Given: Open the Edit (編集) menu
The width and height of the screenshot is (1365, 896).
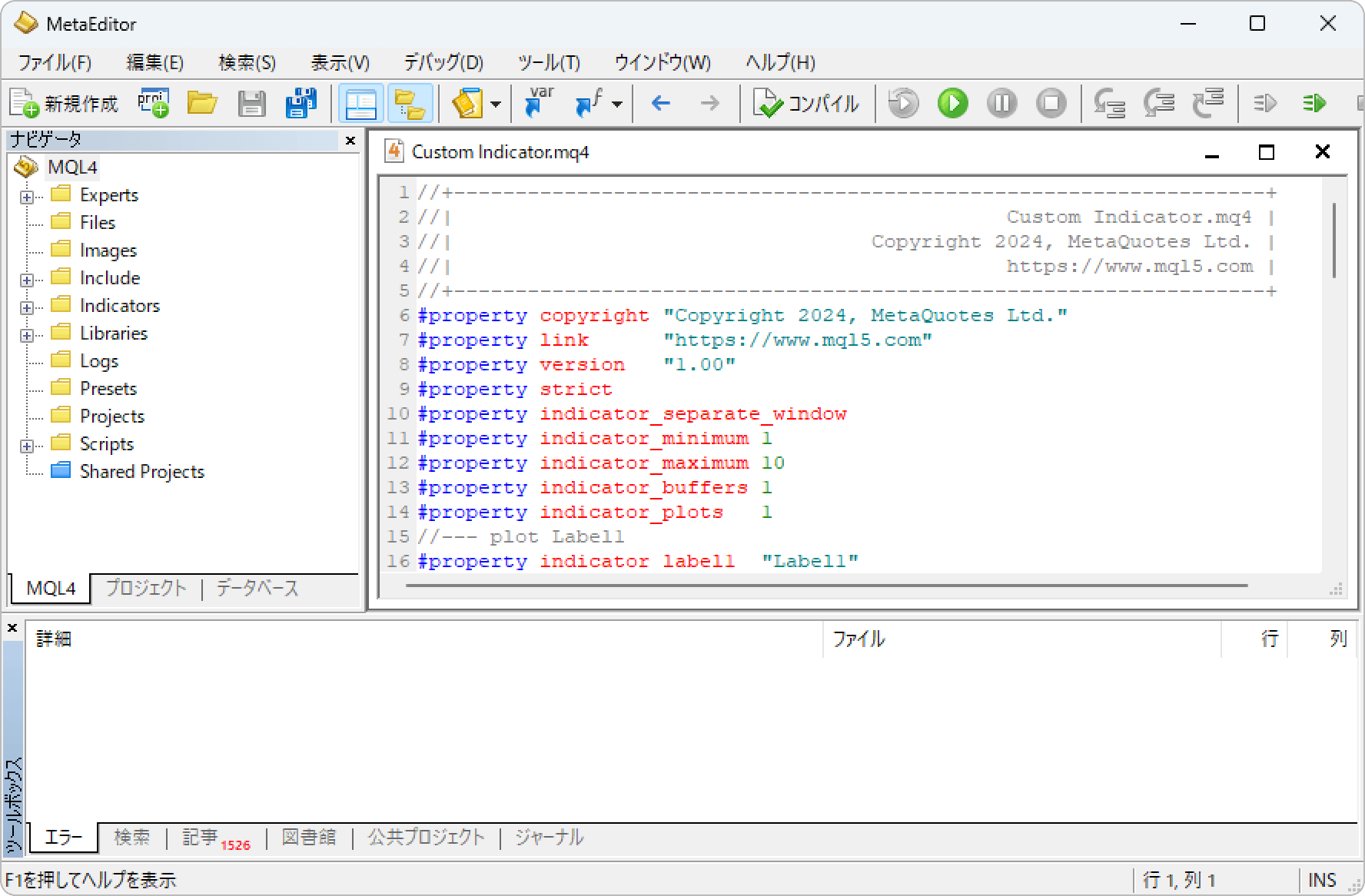Looking at the screenshot, I should (154, 62).
